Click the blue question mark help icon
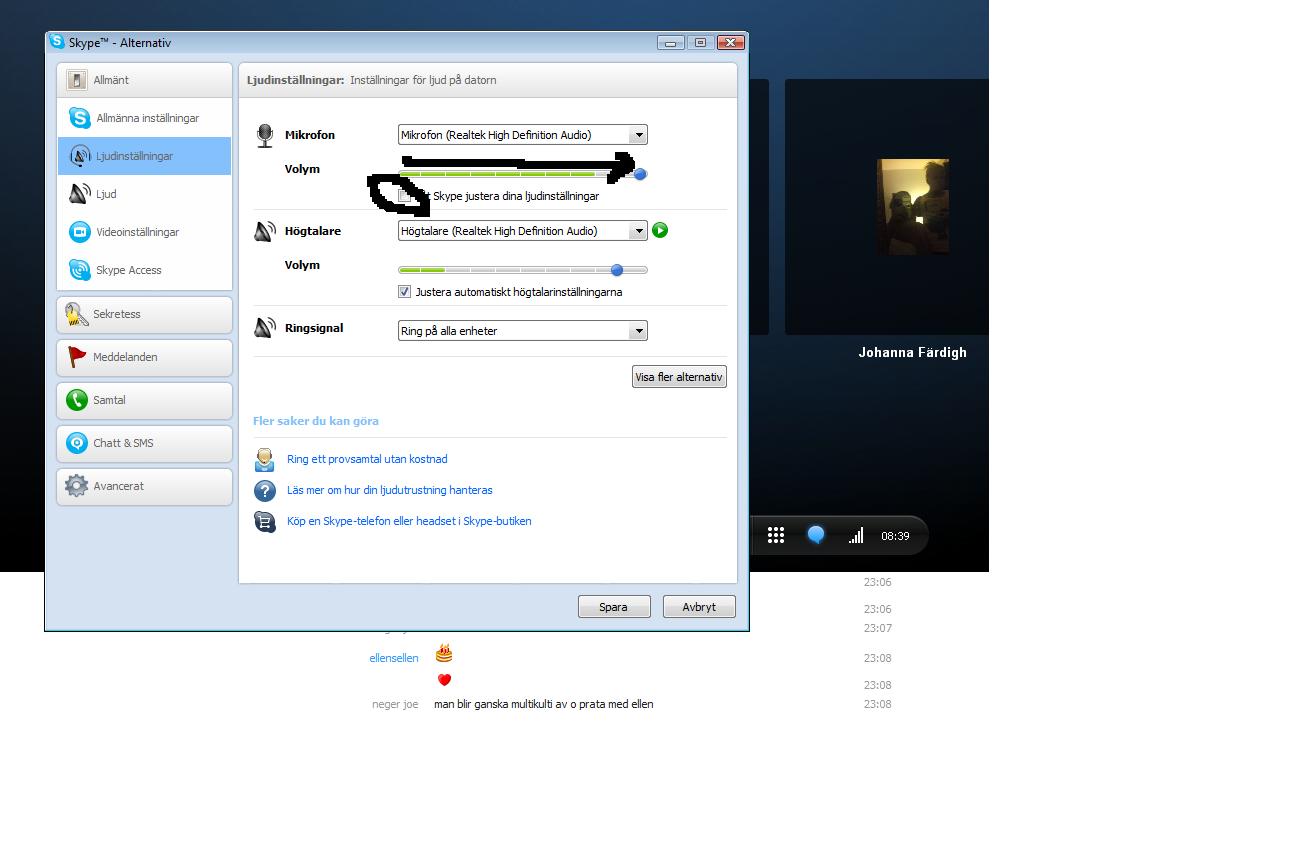This screenshot has width=1296, height=851. (x=265, y=491)
